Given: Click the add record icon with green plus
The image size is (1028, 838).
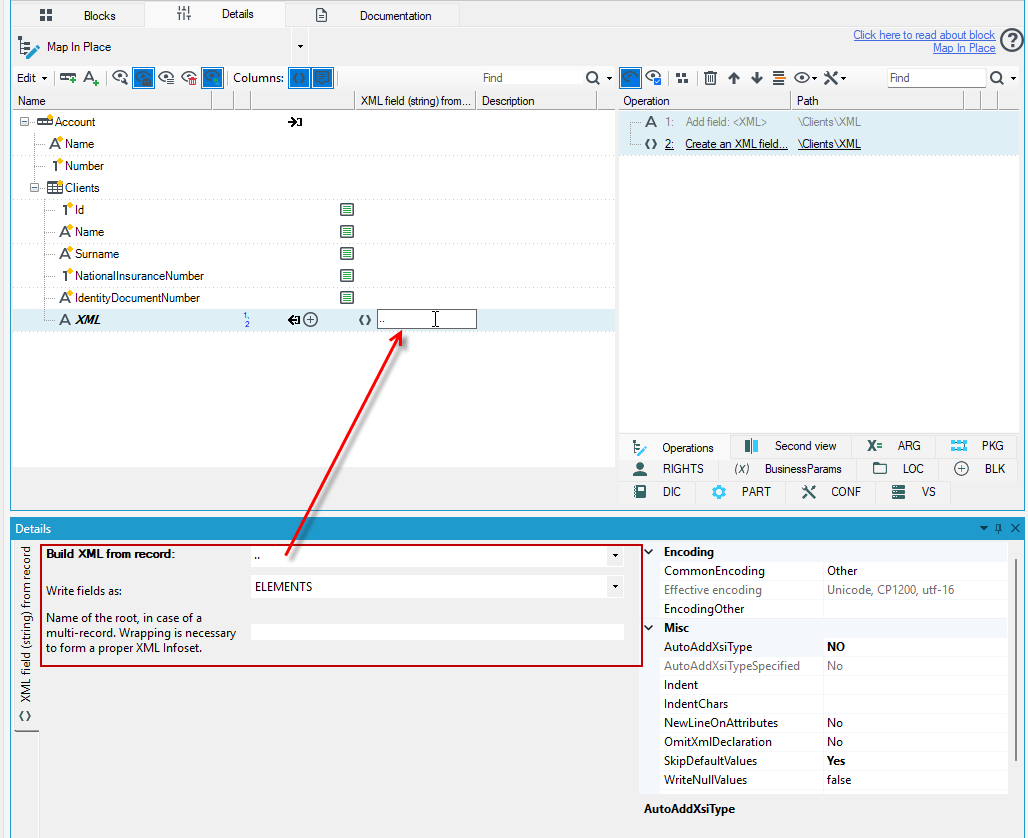Looking at the screenshot, I should pos(68,78).
